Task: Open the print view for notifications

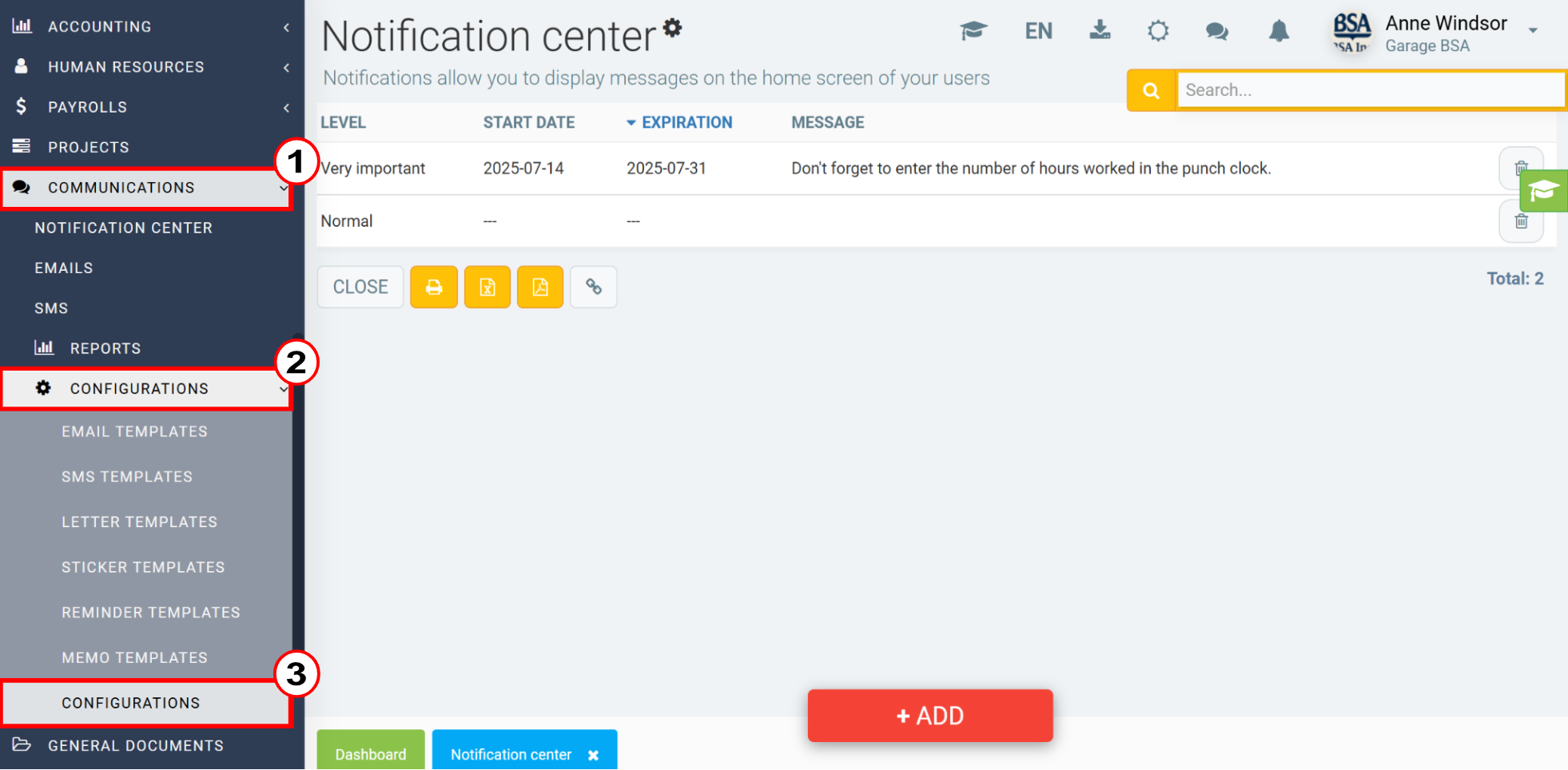Action: point(433,286)
